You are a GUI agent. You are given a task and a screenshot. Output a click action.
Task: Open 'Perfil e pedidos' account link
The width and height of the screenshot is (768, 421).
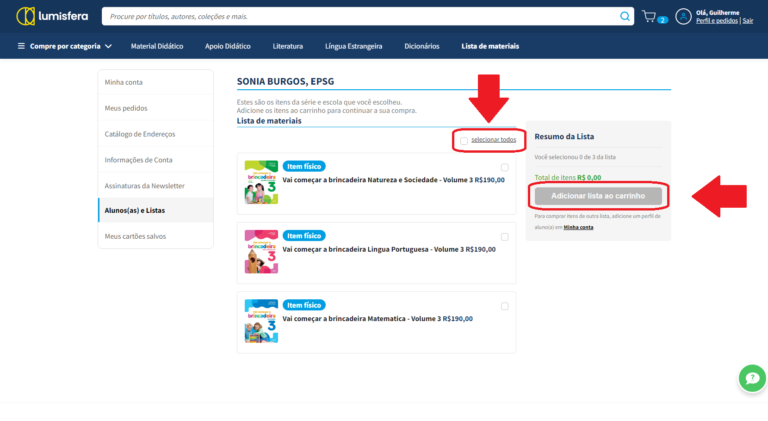click(x=717, y=21)
